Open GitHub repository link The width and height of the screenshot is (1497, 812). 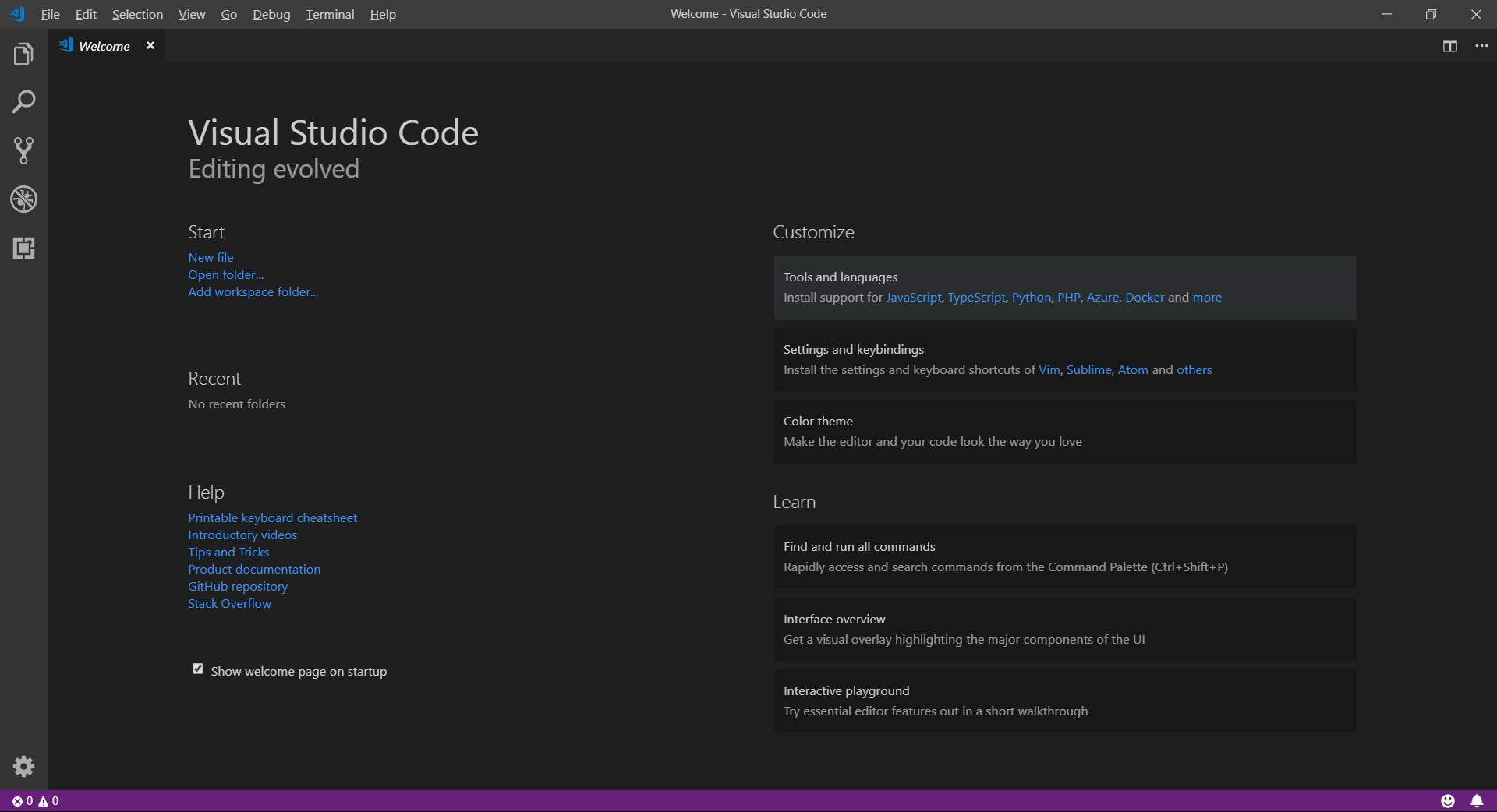238,586
